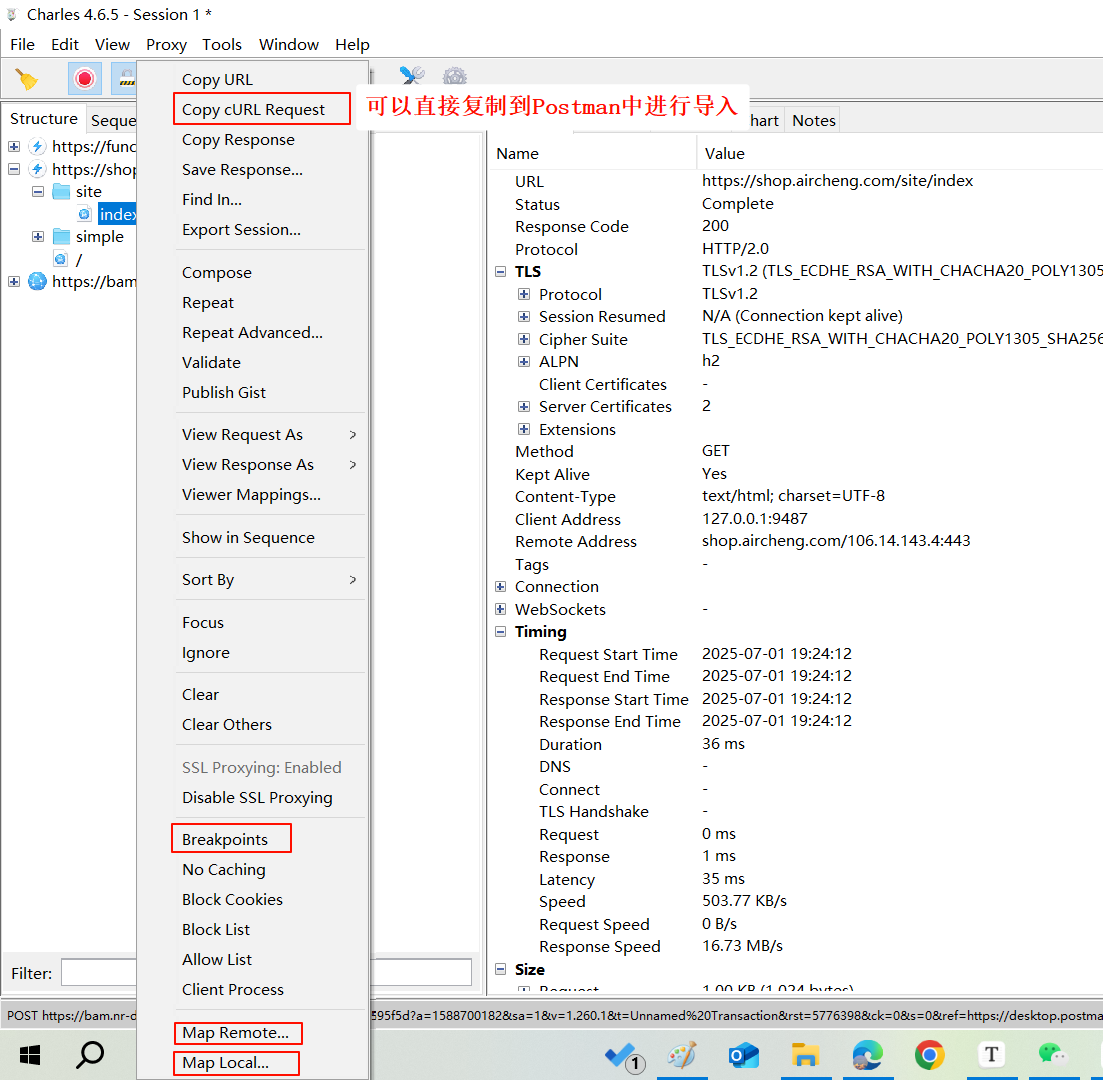Collapse the Size section
This screenshot has width=1103, height=1080.
[x=500, y=970]
